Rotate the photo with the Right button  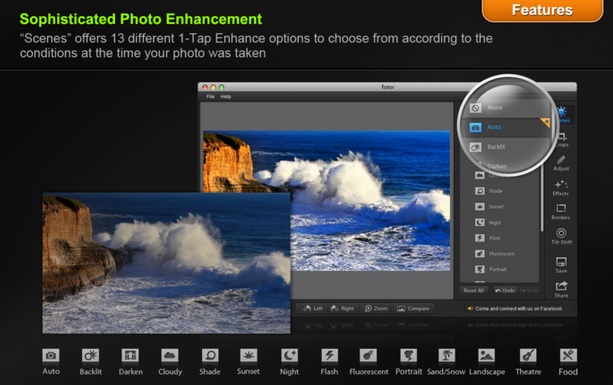tap(342, 308)
